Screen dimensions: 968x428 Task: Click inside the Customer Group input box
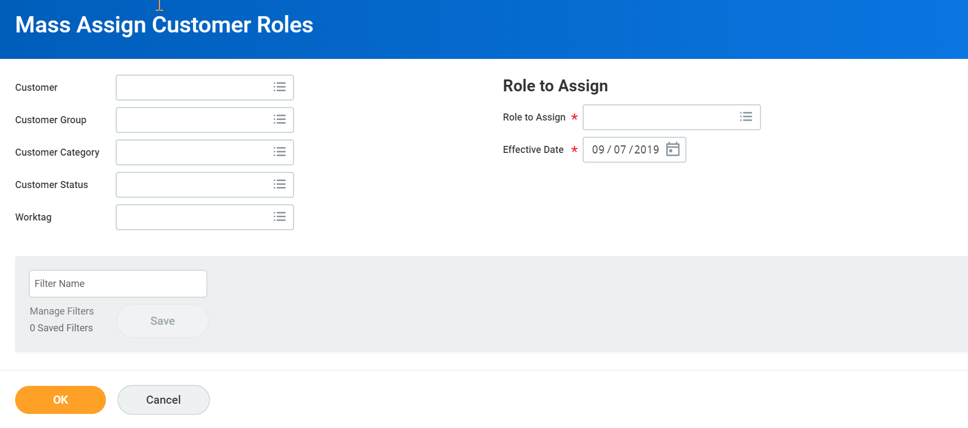click(x=204, y=120)
